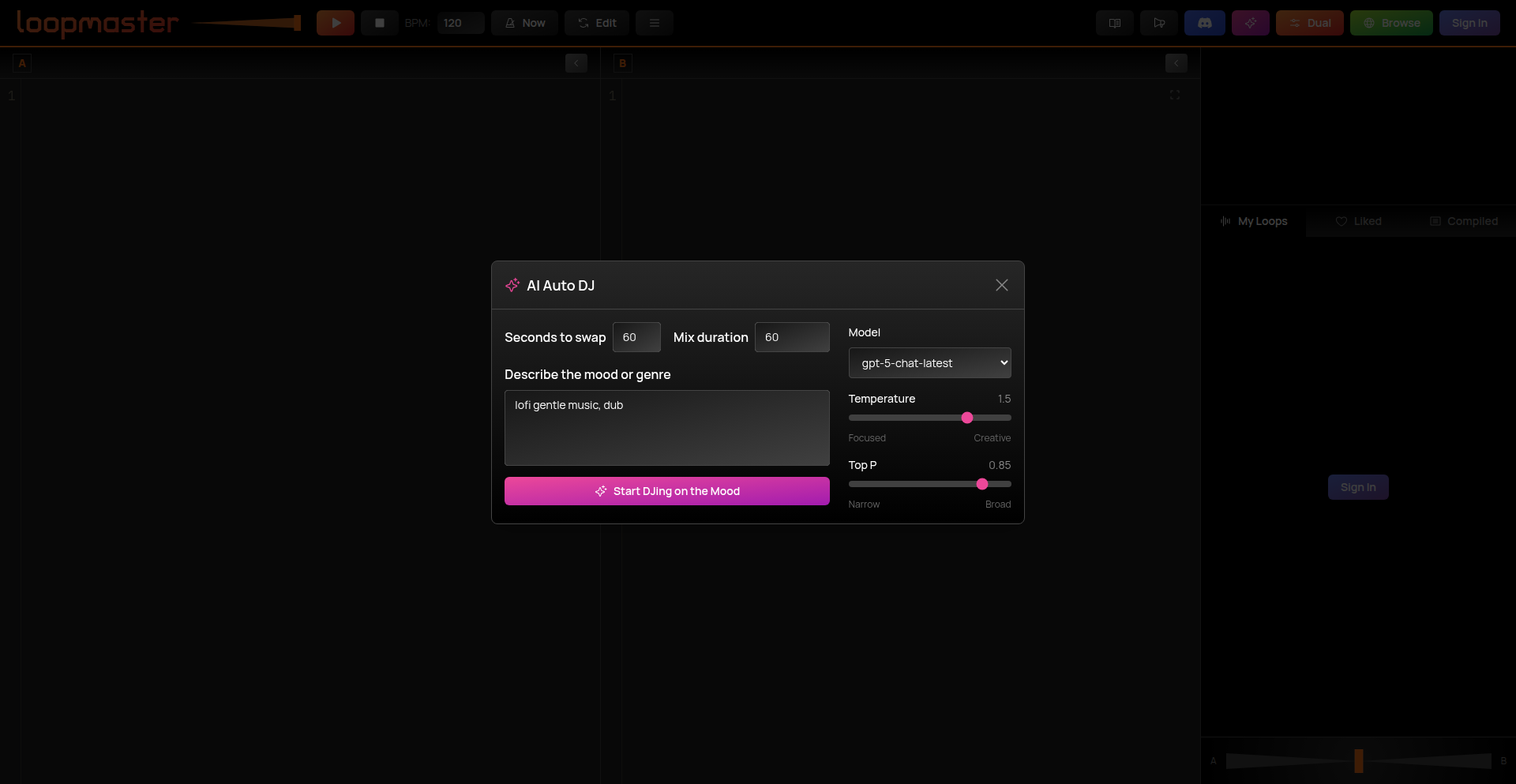Viewport: 1516px width, 784px height.
Task: Click the Temperature slider handle
Action: pos(966,418)
